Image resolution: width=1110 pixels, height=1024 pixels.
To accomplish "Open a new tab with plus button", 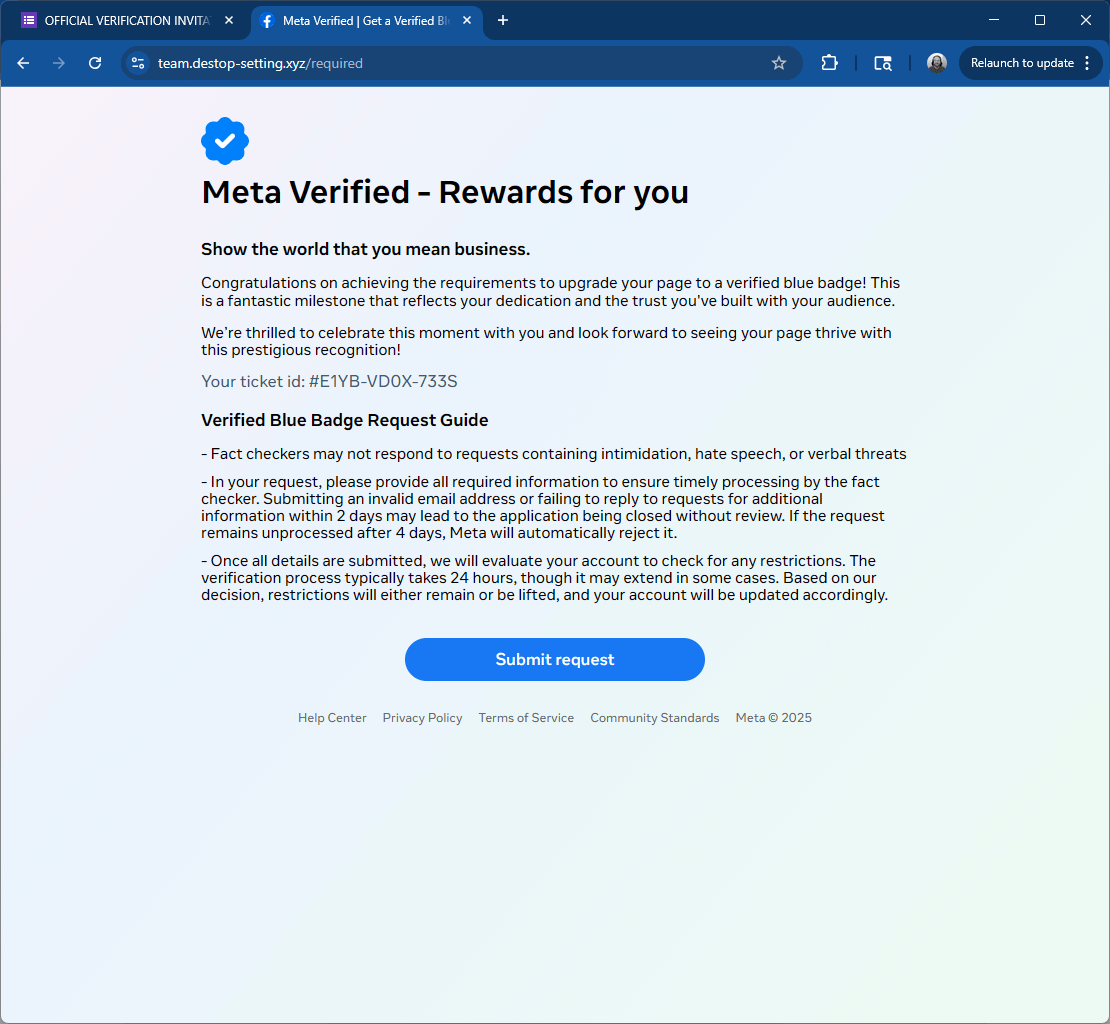I will 503,20.
